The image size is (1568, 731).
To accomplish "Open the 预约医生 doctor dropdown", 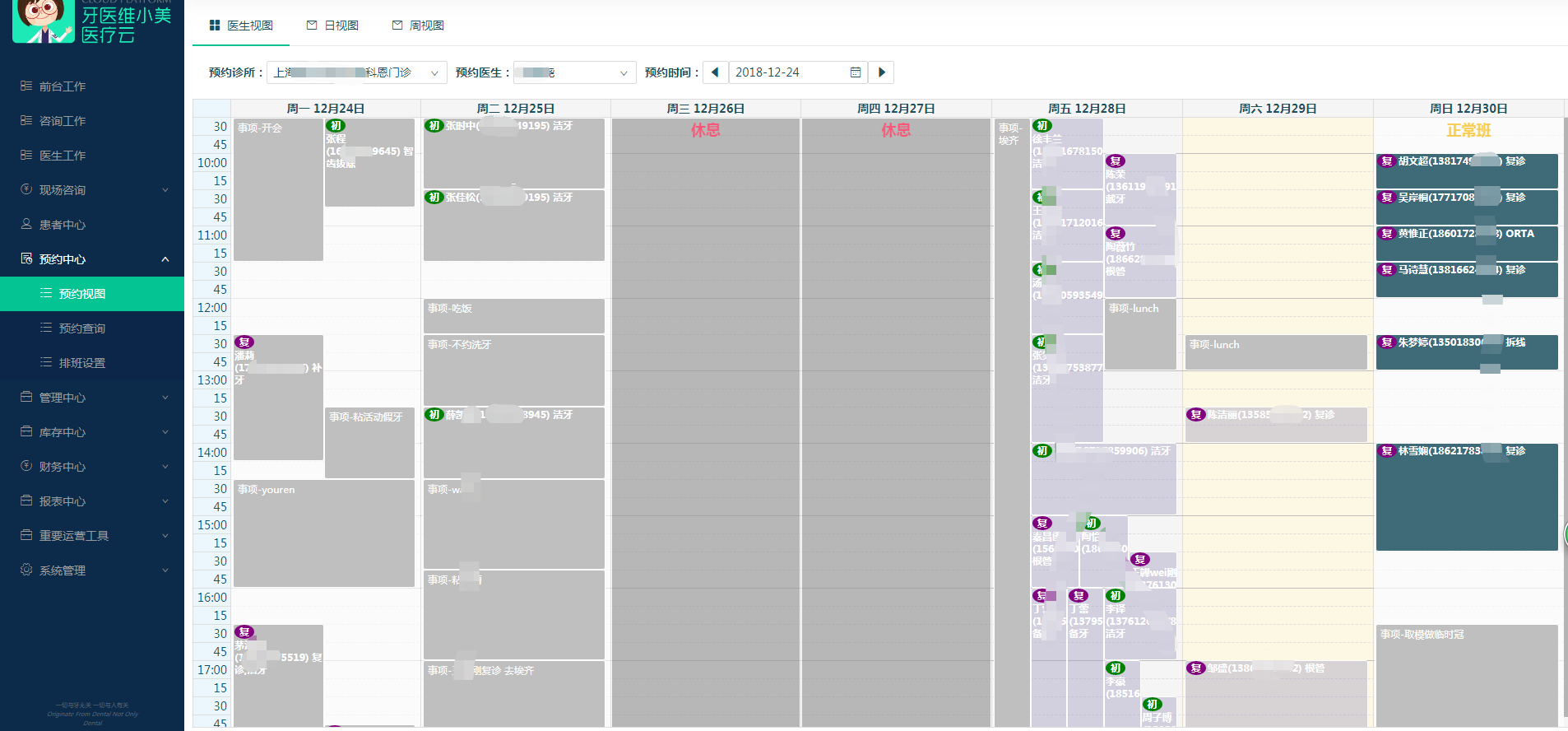I will click(x=575, y=72).
